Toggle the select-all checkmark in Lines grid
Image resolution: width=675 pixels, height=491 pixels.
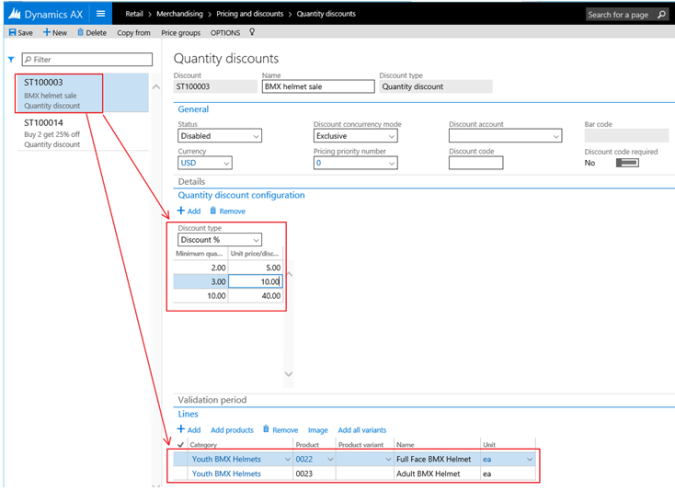[180, 444]
